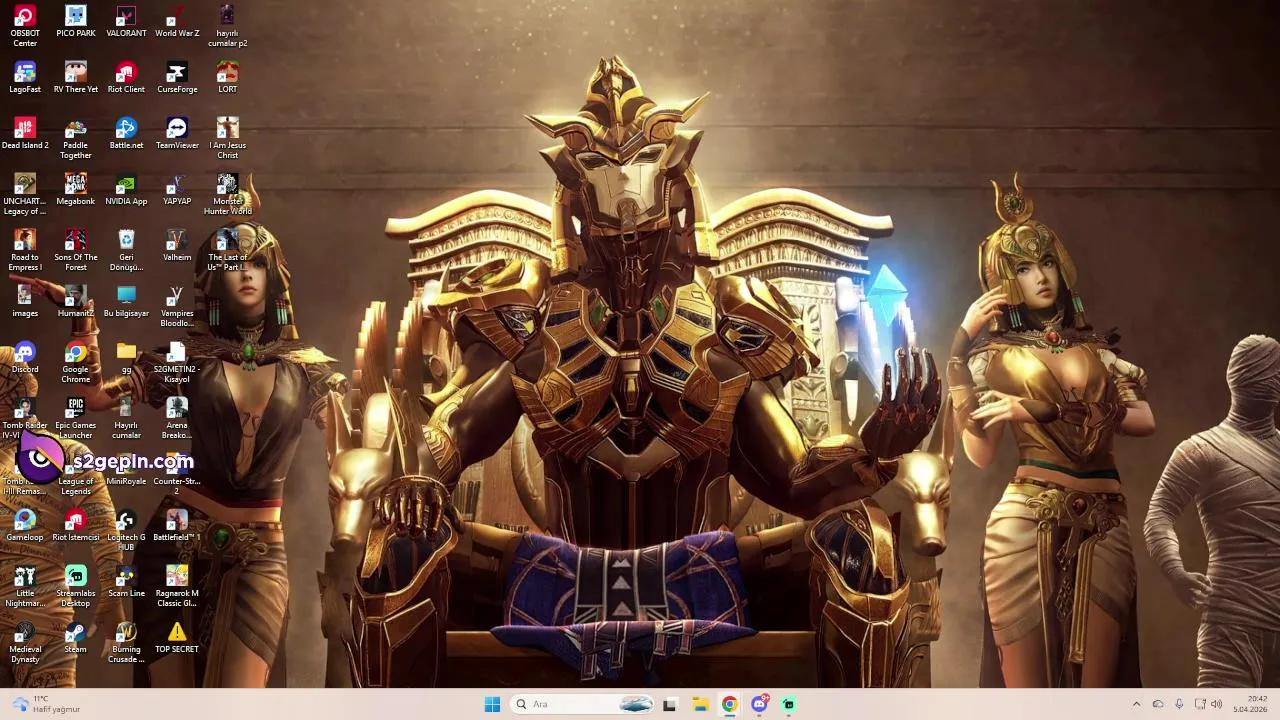Image resolution: width=1280 pixels, height=720 pixels.
Task: Open the NVIDIA App shortcut
Action: [x=126, y=190]
